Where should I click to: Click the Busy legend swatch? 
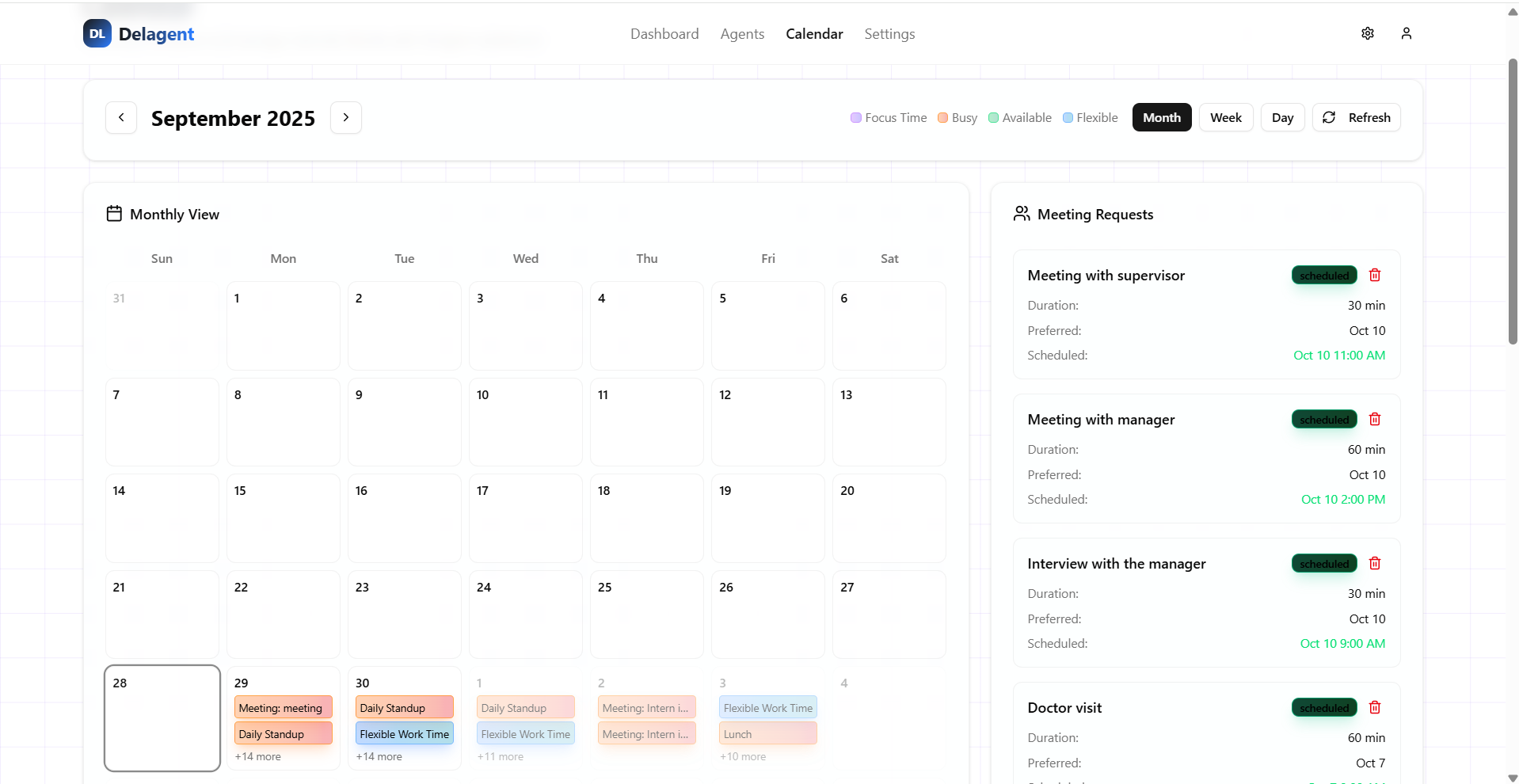pyautogui.click(x=942, y=117)
